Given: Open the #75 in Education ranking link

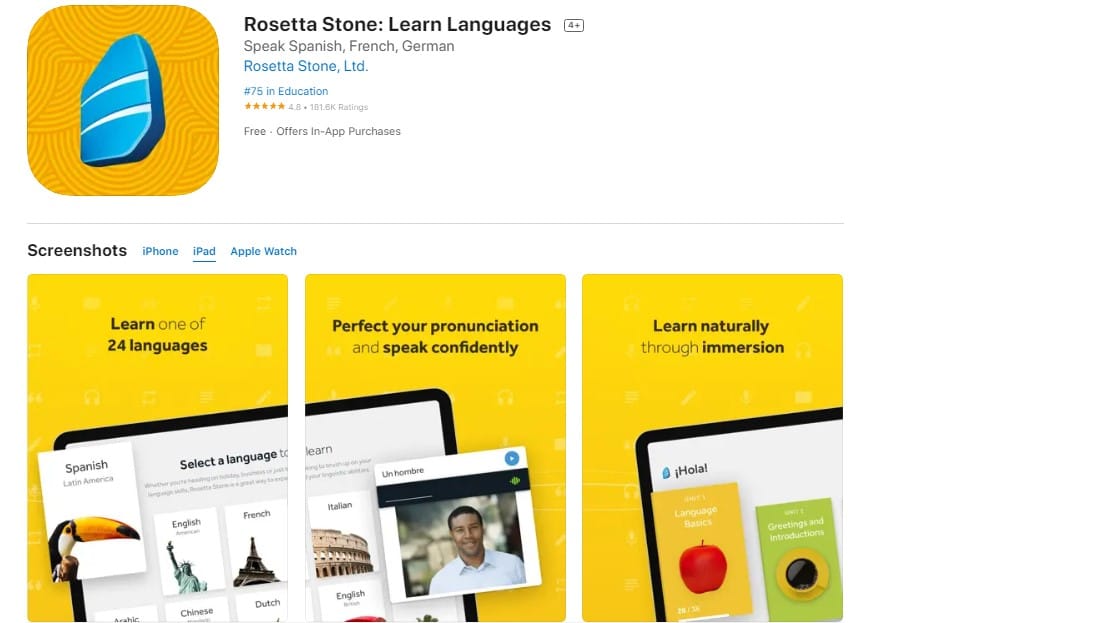Looking at the screenshot, I should (x=286, y=91).
